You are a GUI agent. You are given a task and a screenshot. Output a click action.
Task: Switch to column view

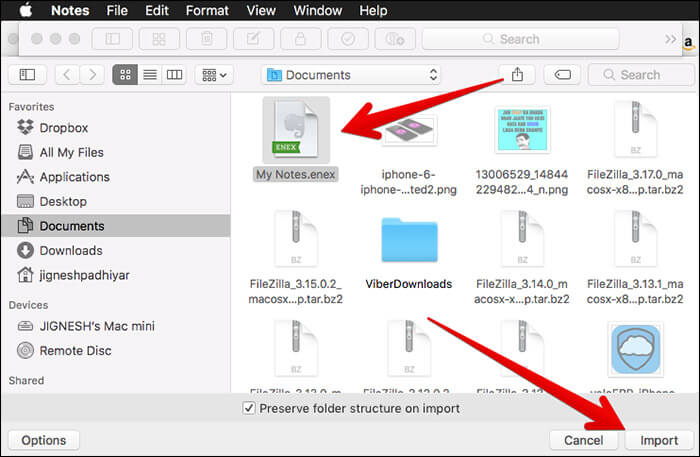pyautogui.click(x=174, y=75)
